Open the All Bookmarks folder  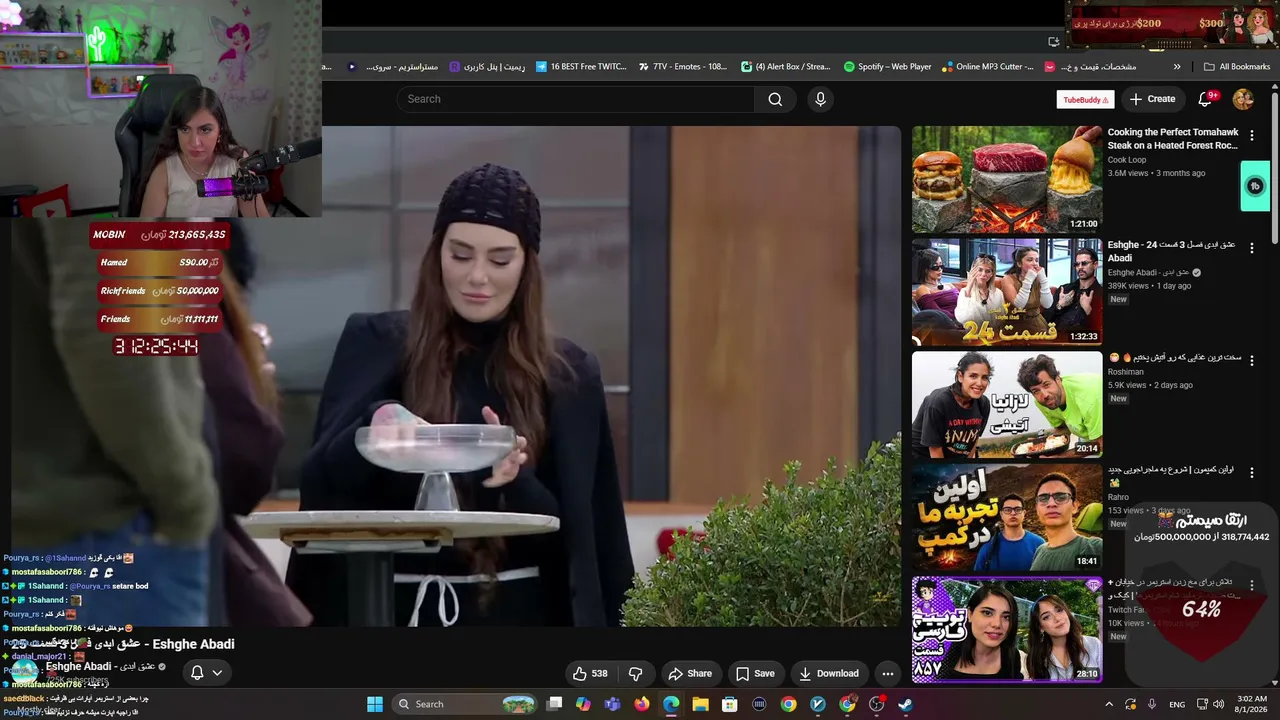click(x=1237, y=67)
